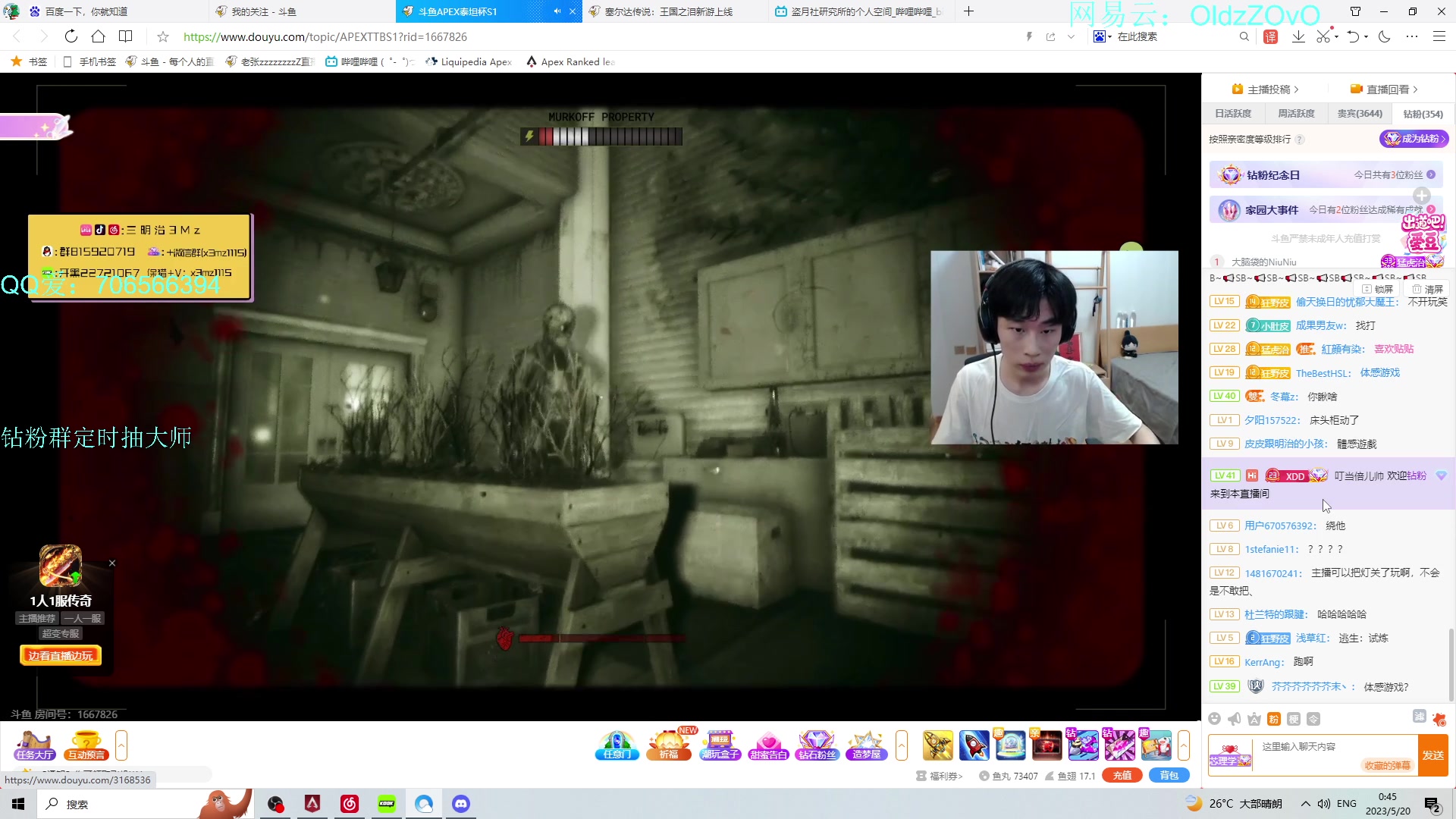This screenshot has height=819, width=1456.
Task: Open the 福利券 link
Action: tap(940, 776)
